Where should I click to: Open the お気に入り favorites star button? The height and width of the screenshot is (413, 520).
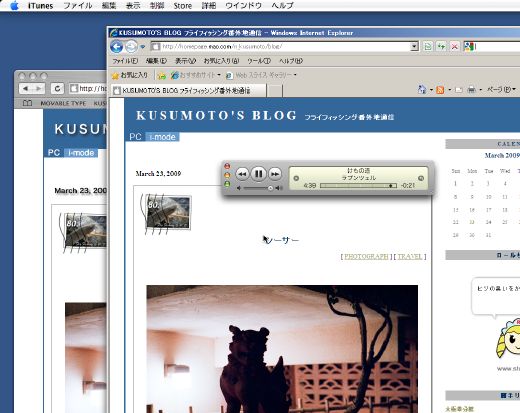pyautogui.click(x=130, y=75)
